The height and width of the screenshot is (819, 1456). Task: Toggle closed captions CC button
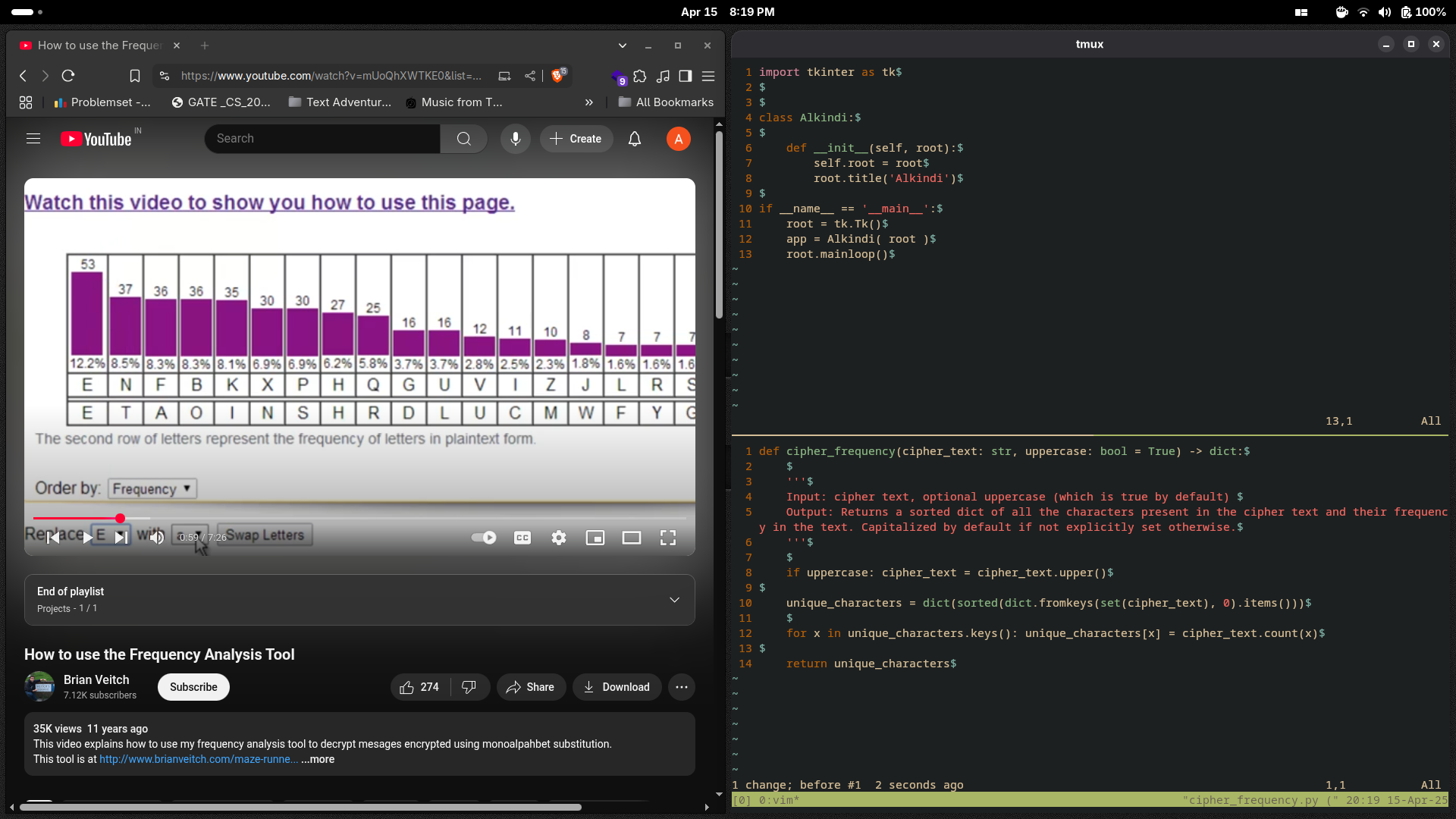tap(522, 538)
